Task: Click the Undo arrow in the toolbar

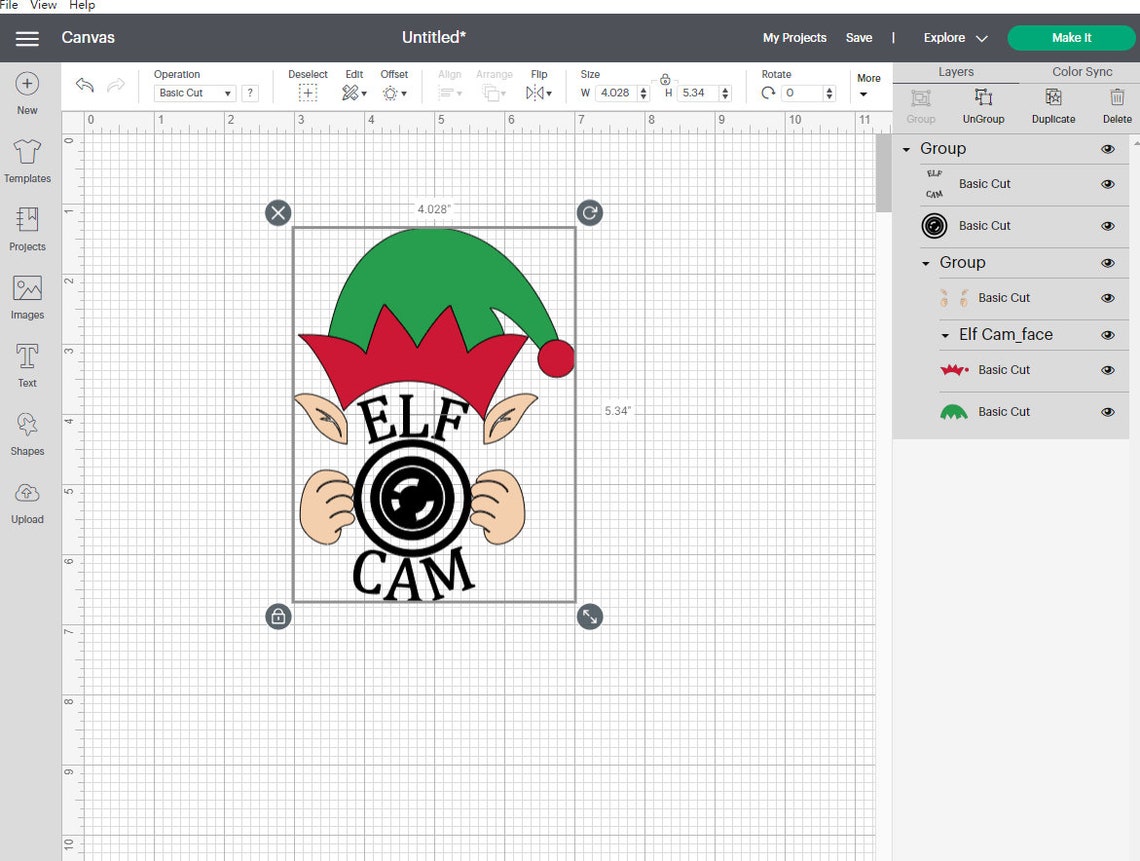Action: pos(84,86)
